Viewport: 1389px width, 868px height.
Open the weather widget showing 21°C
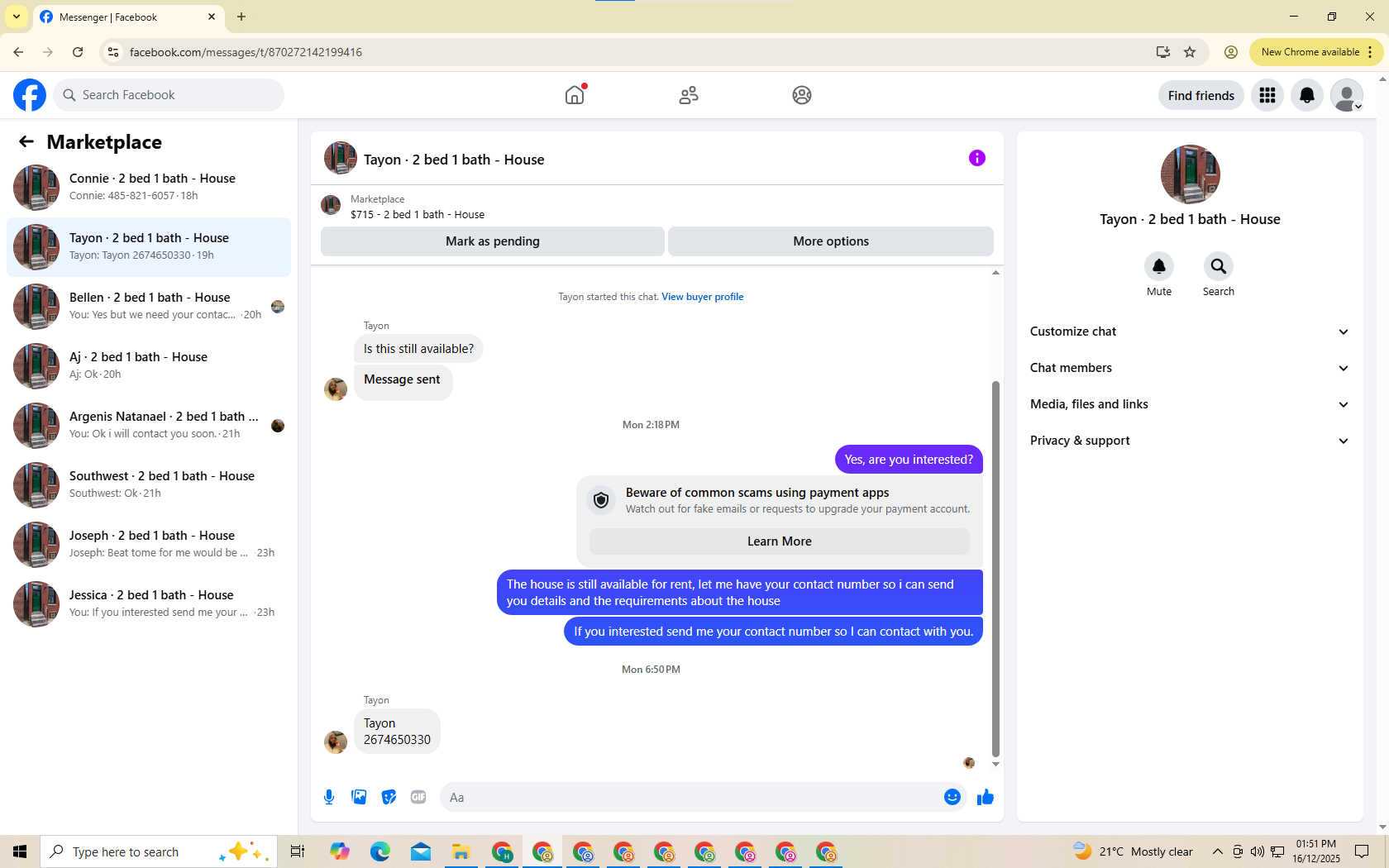(1133, 851)
